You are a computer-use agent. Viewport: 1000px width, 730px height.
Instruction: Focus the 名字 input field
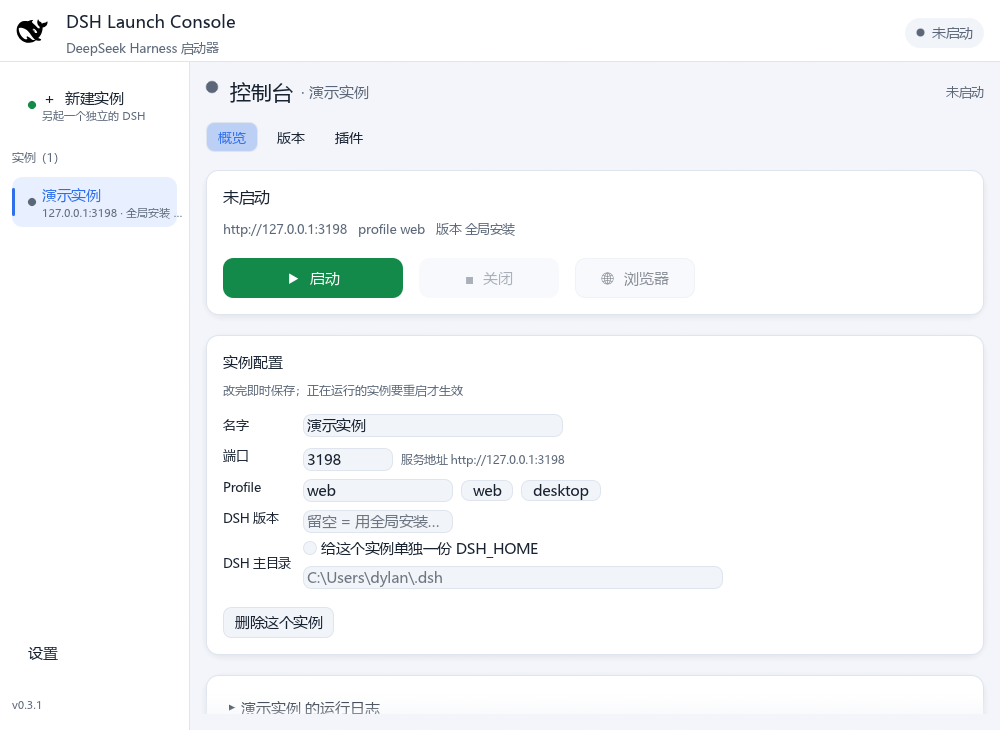coord(432,425)
